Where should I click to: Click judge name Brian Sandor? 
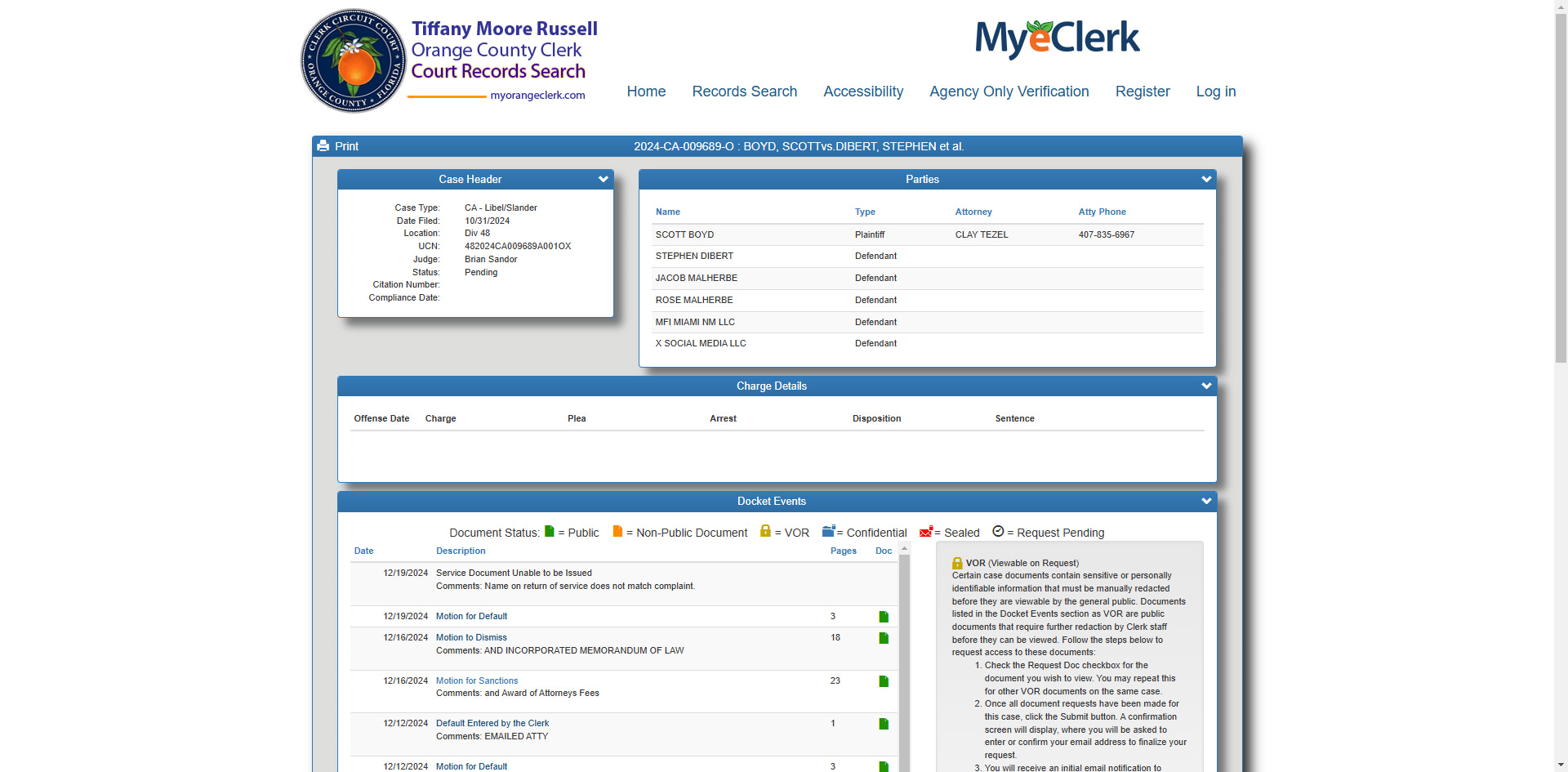coord(491,259)
